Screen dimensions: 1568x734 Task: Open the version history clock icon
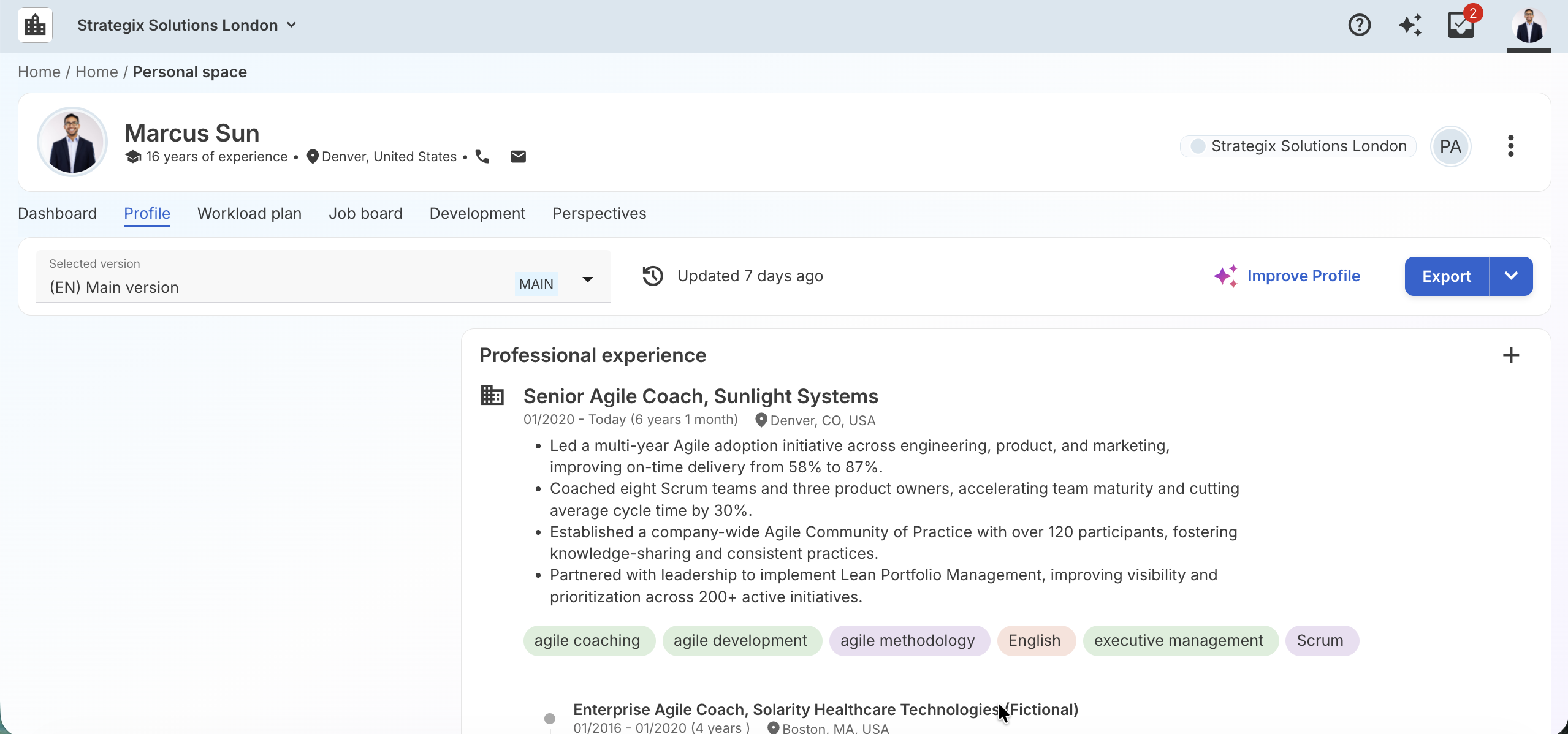[653, 276]
